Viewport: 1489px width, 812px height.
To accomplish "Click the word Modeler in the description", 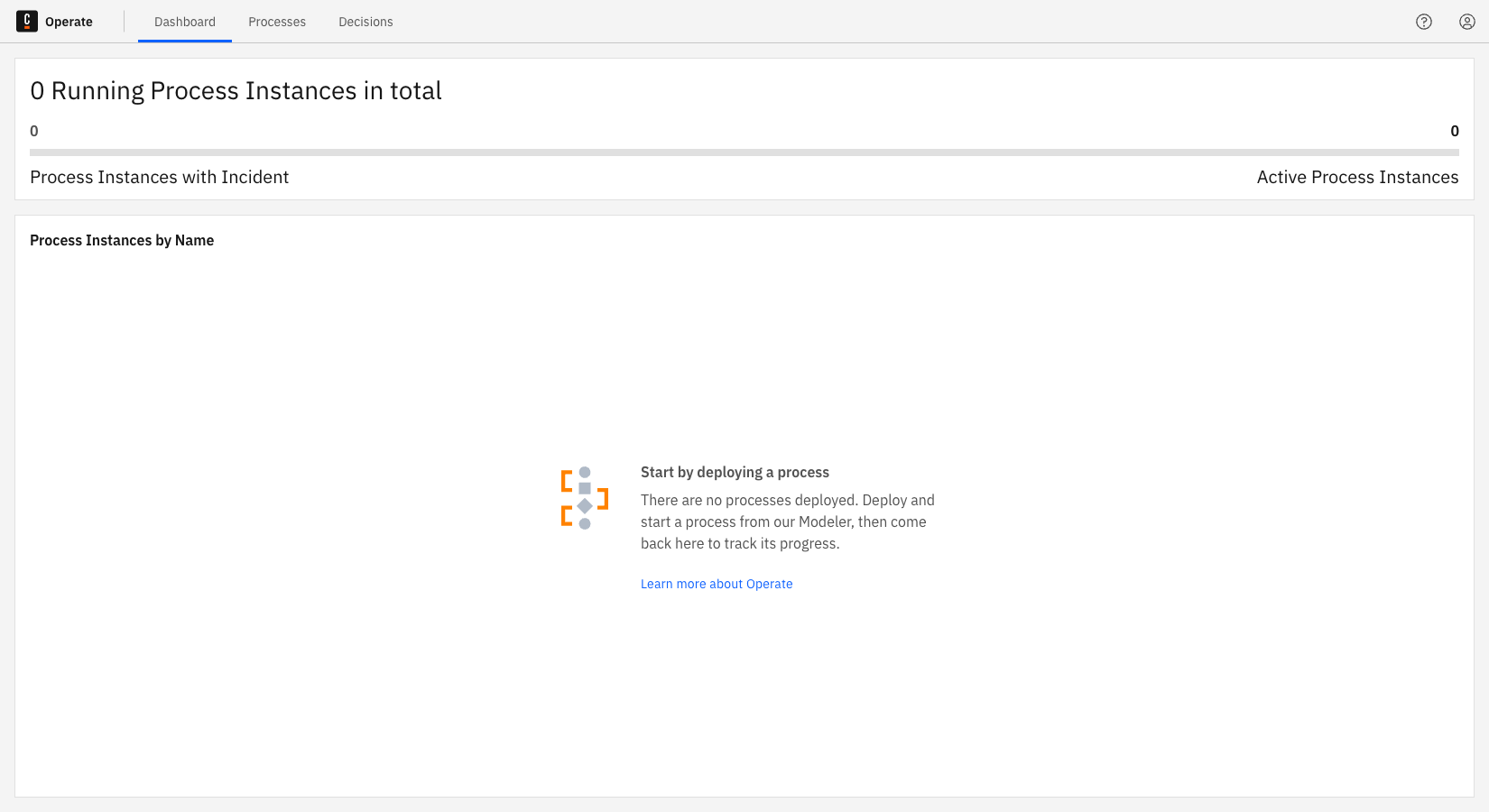I will point(825,522).
